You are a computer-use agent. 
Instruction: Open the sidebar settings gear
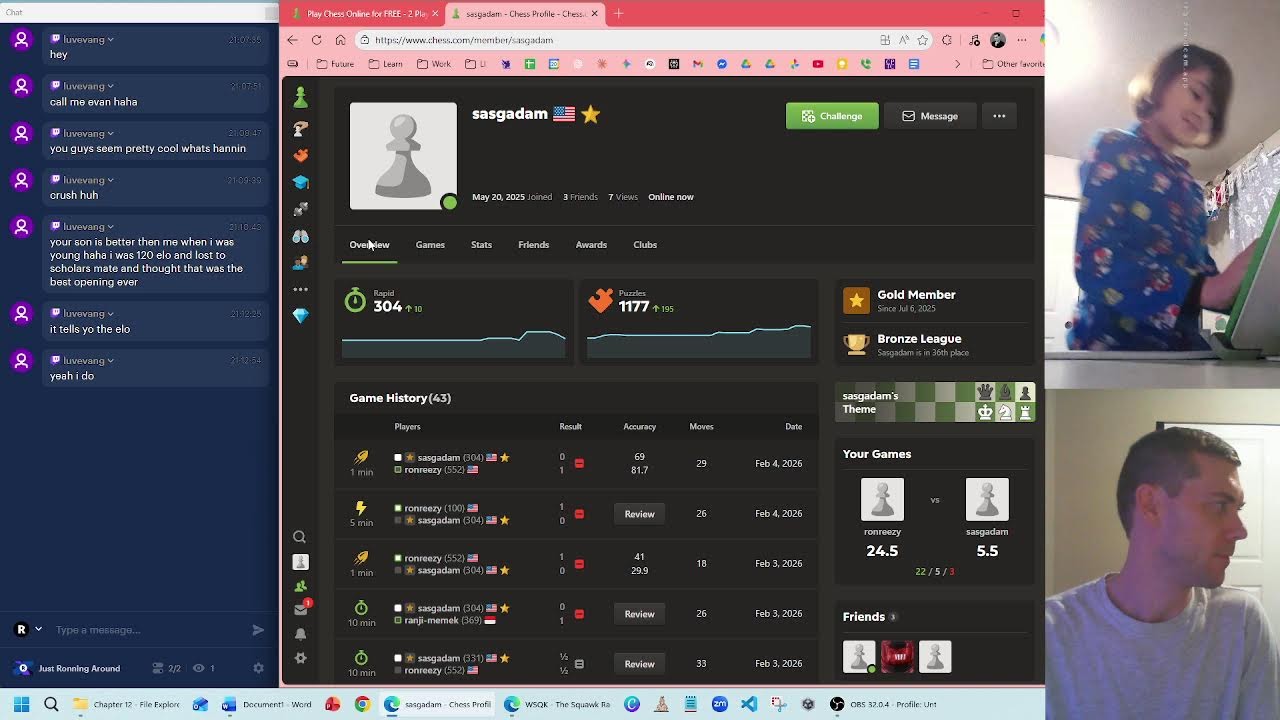pos(300,658)
